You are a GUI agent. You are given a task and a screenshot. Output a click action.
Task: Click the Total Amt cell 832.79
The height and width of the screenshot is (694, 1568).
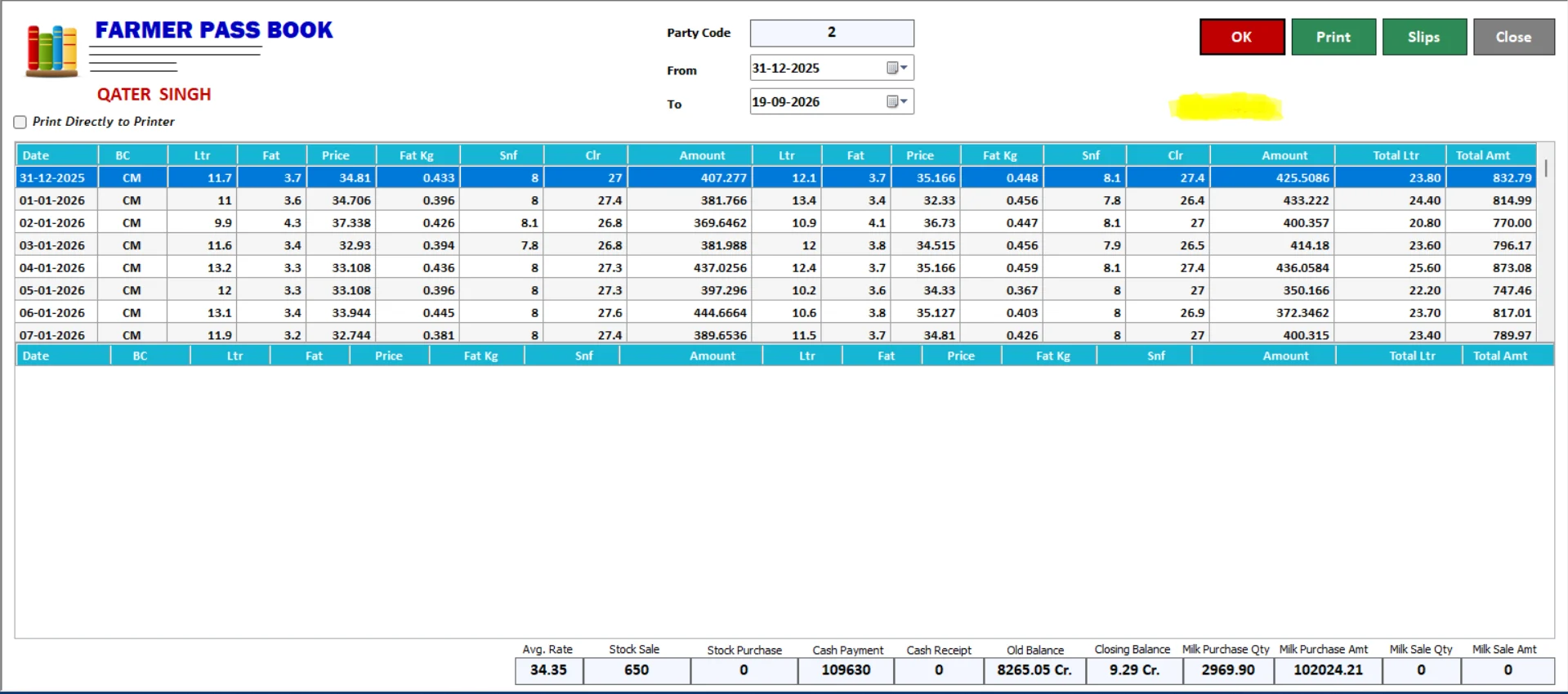[x=1491, y=177]
